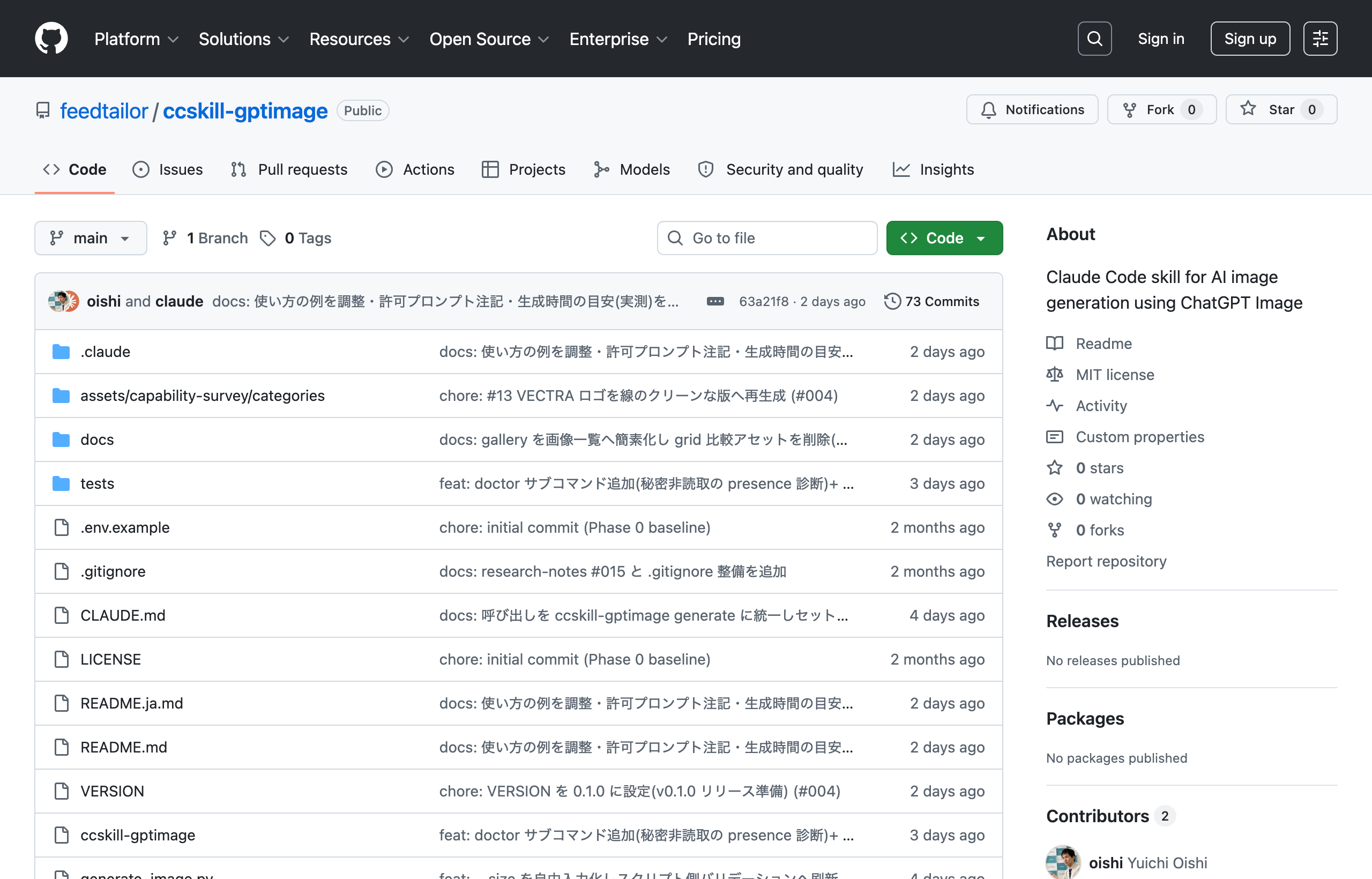Viewport: 1372px width, 879px height.
Task: Select the Code tab
Action: point(75,169)
